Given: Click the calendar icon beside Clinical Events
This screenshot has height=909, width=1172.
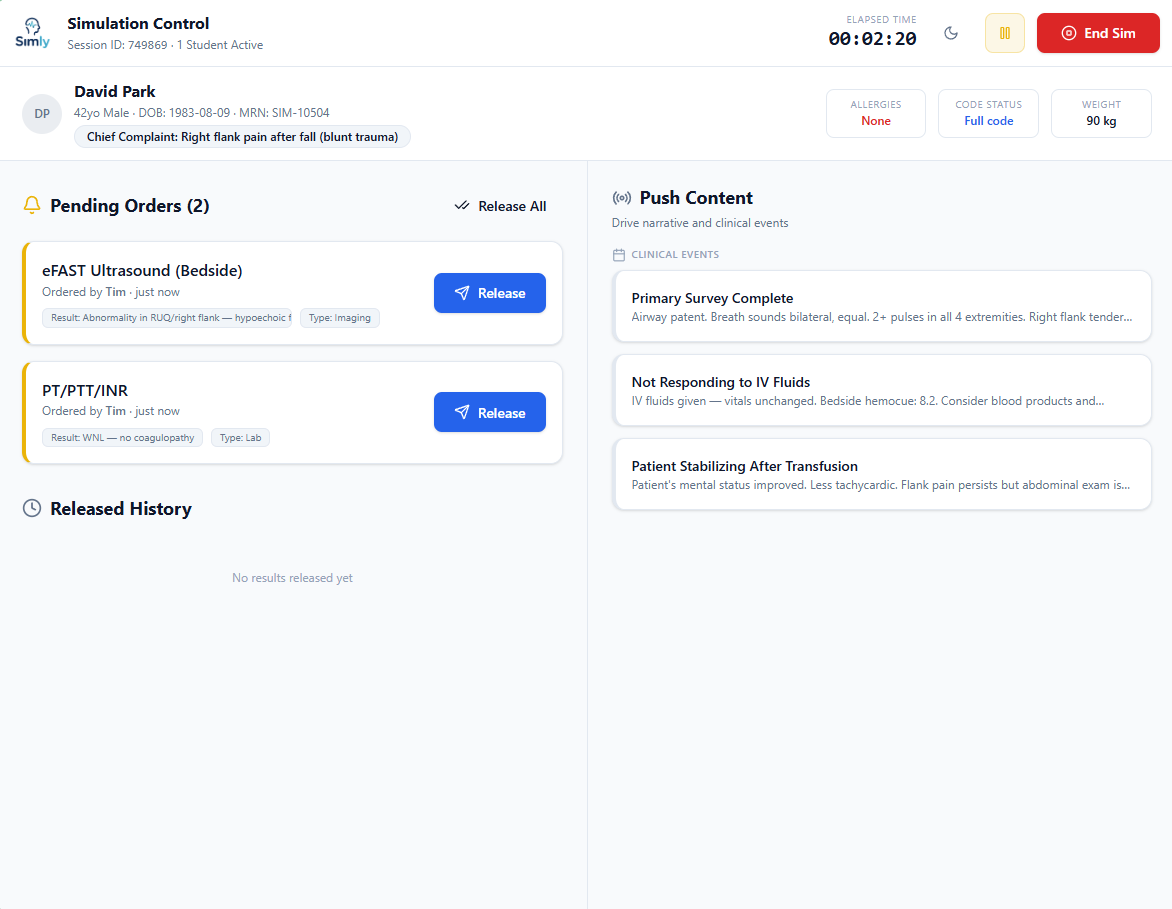Looking at the screenshot, I should click(618, 254).
